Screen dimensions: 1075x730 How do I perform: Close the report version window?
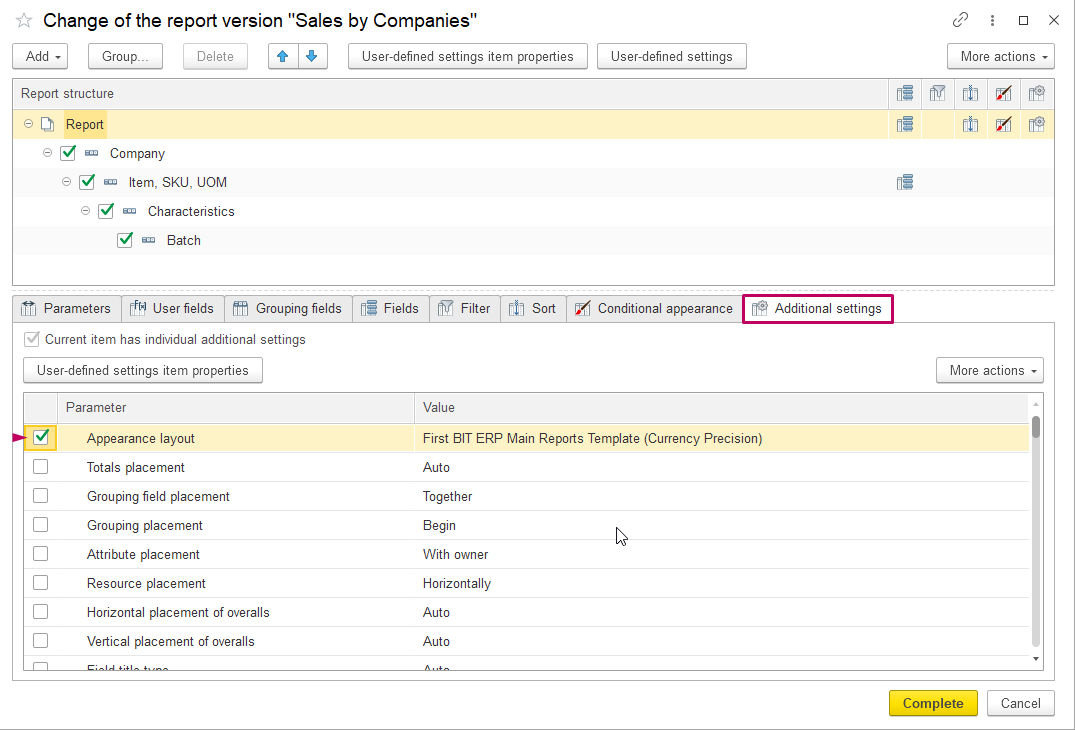(1054, 21)
